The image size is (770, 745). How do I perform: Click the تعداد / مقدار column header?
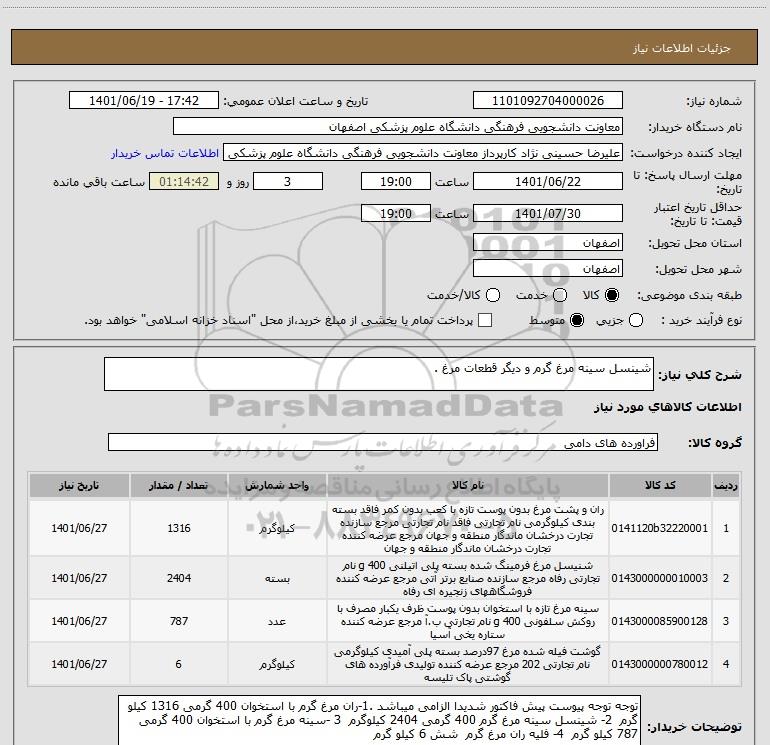pyautogui.click(x=179, y=486)
